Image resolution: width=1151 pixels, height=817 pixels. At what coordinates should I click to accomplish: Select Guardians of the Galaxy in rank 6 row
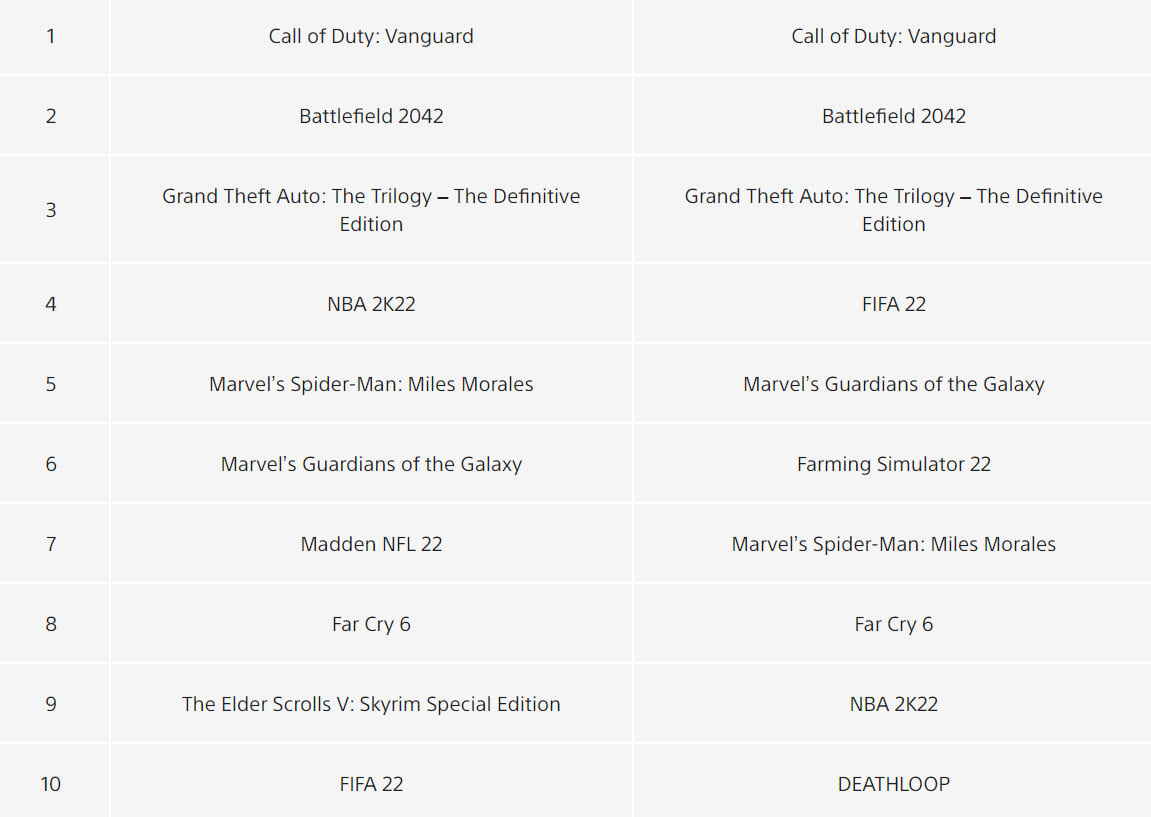[371, 464]
